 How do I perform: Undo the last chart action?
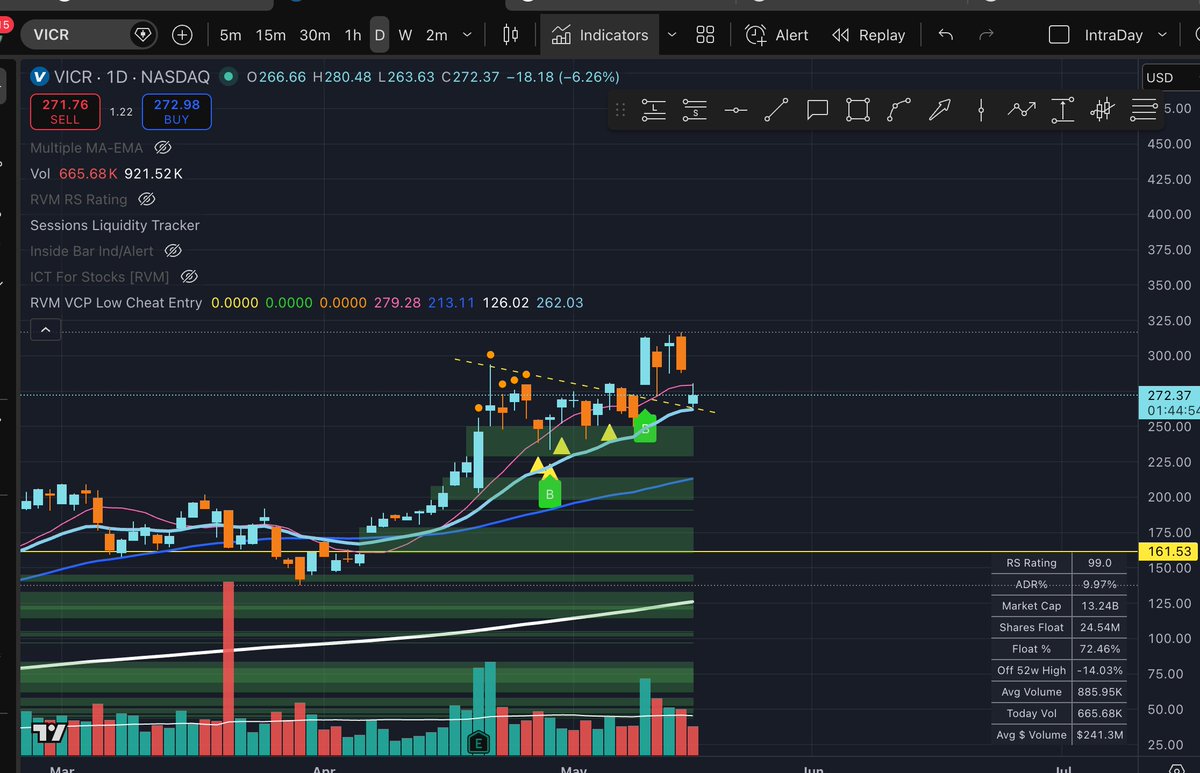pyautogui.click(x=945, y=35)
